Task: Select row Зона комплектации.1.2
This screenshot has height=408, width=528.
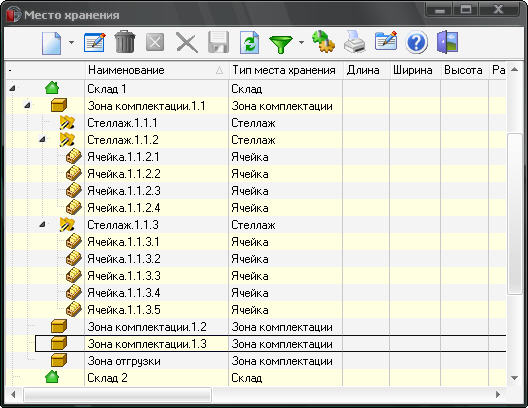Action: click(x=256, y=327)
